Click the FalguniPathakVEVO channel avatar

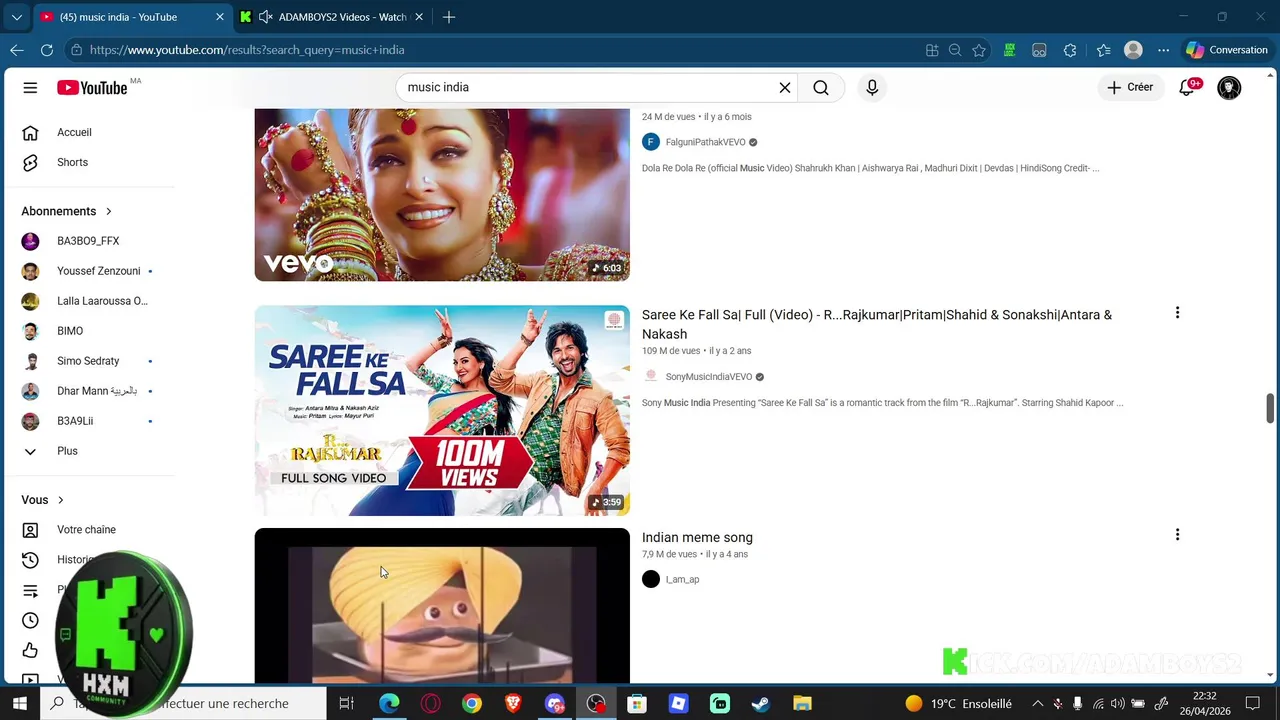pos(651,142)
